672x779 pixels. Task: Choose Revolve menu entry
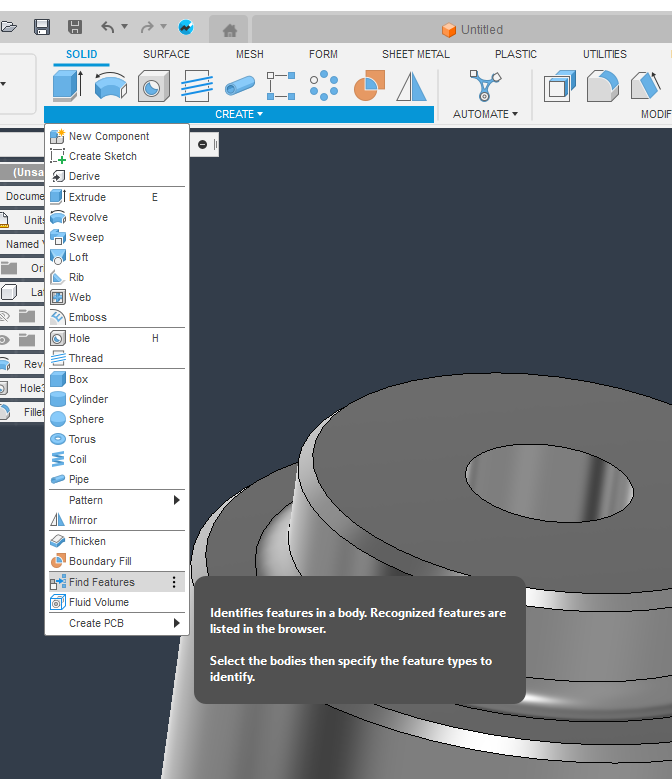coord(117,217)
